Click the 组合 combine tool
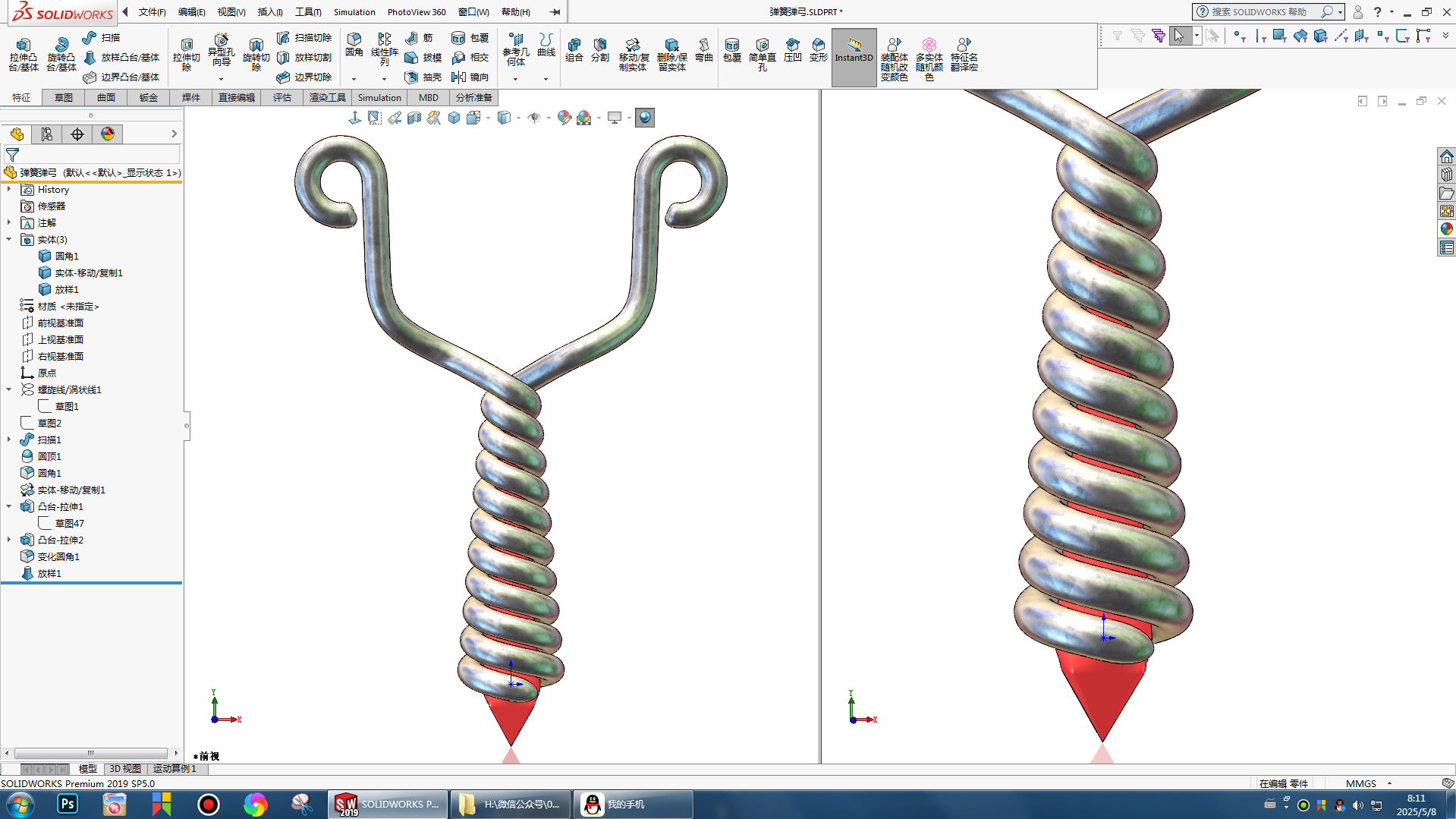Viewport: 1456px width, 819px height. (574, 49)
